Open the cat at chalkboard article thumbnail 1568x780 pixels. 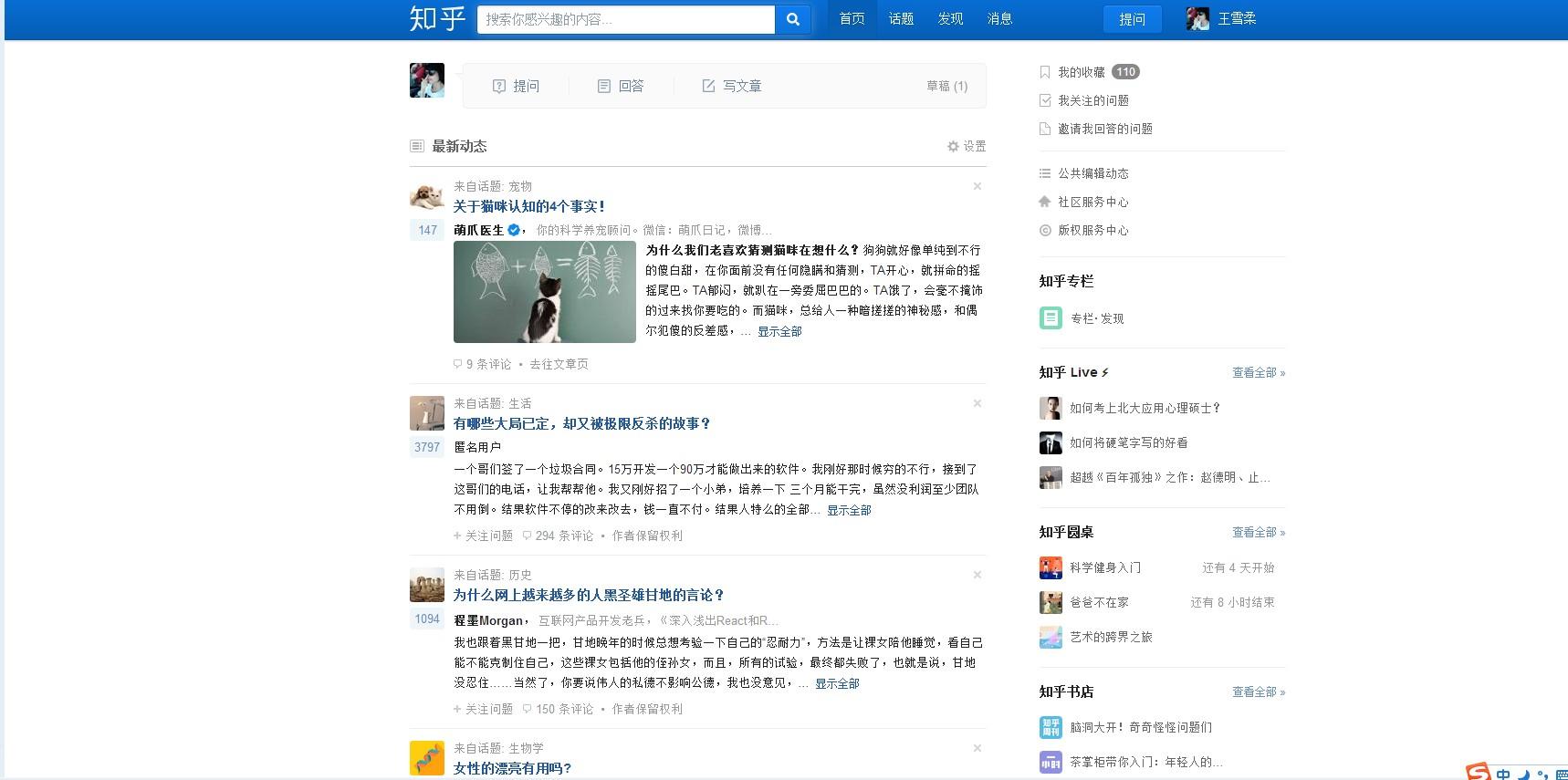point(544,292)
